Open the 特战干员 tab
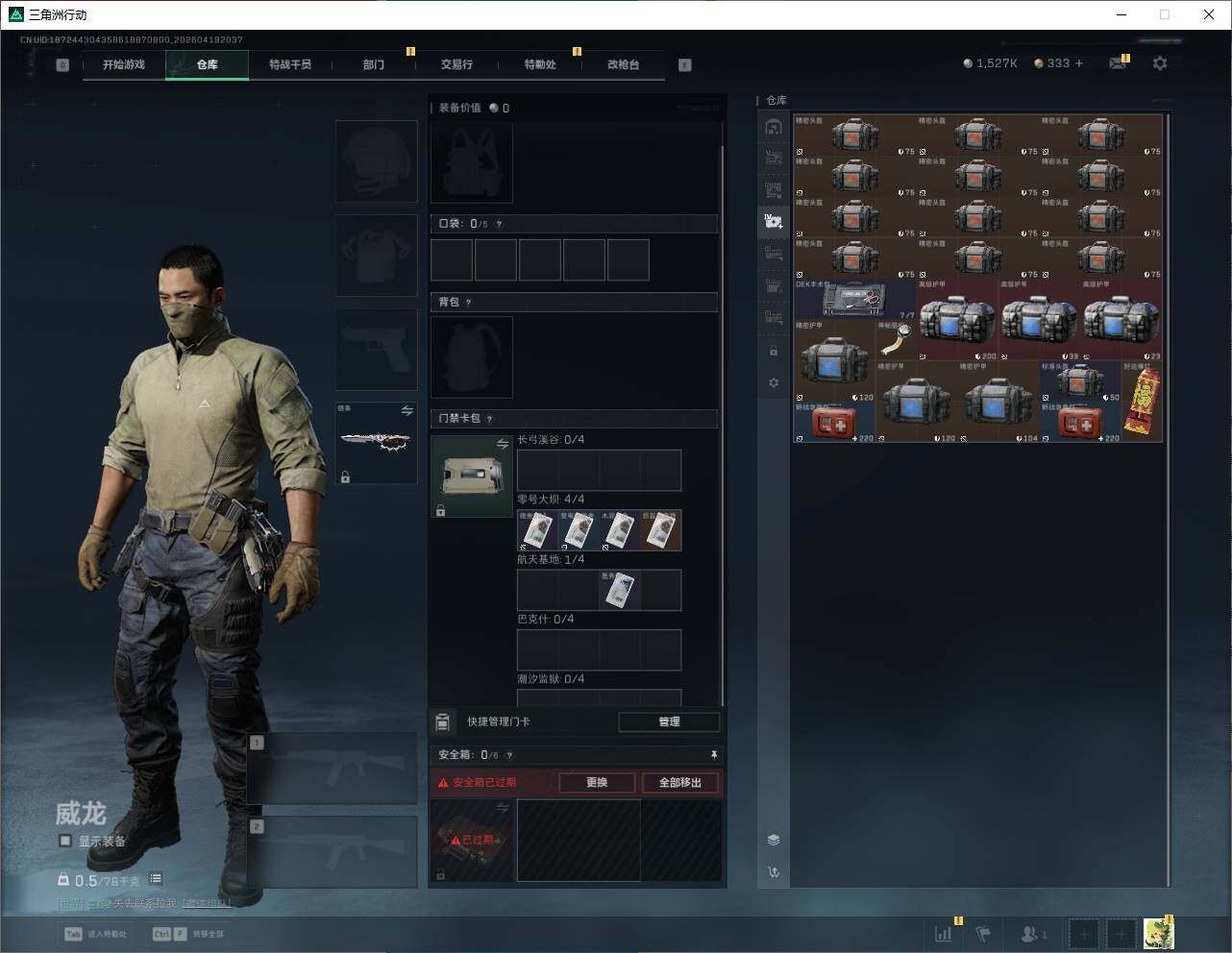Viewport: 1232px width, 953px height. 290,64
